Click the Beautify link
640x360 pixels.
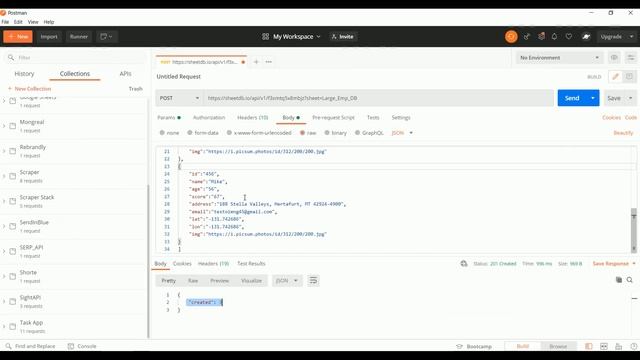(623, 133)
